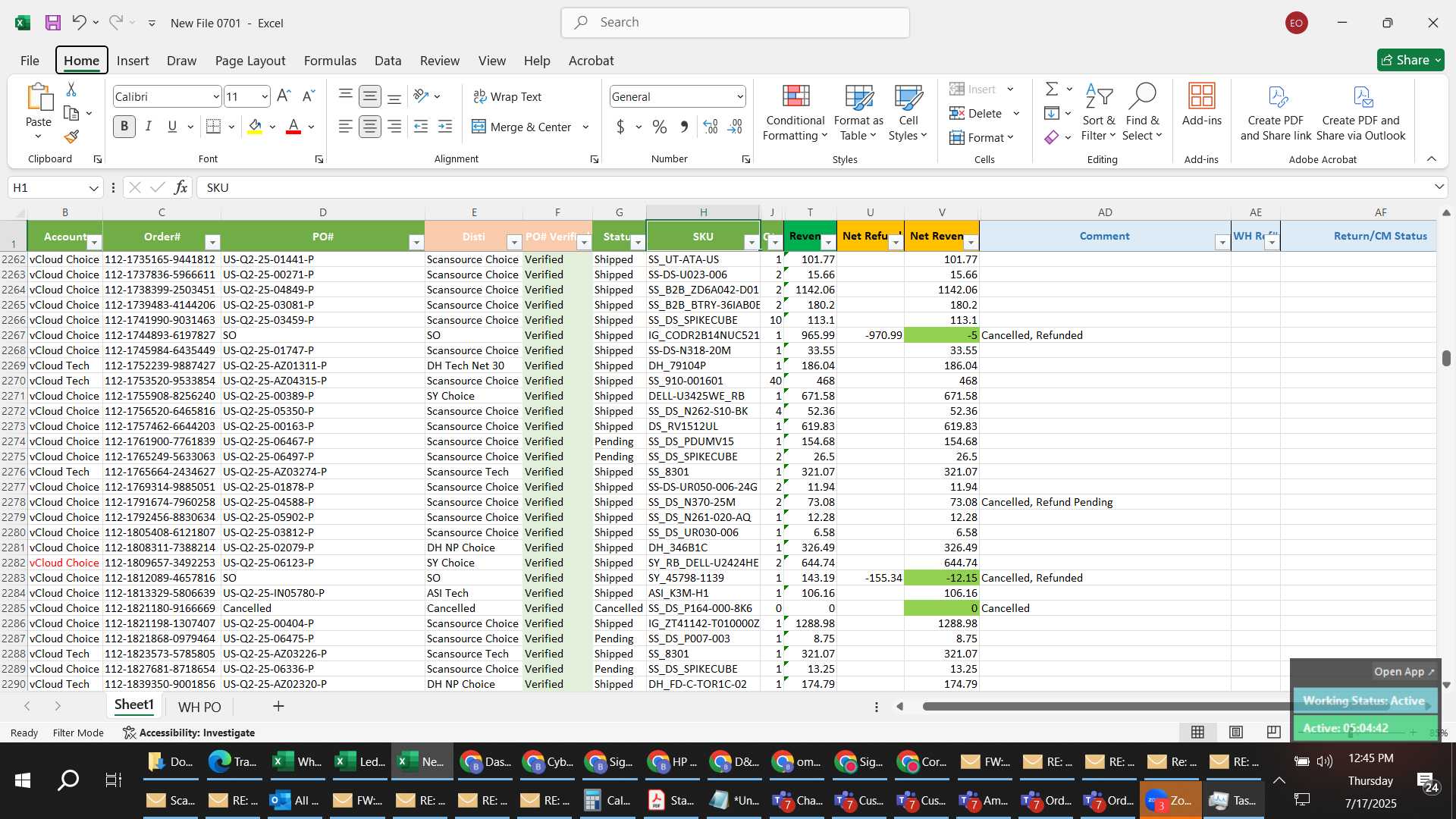Switch to the WH PO sheet tab
Image resolution: width=1456 pixels, height=819 pixels.
tap(199, 707)
